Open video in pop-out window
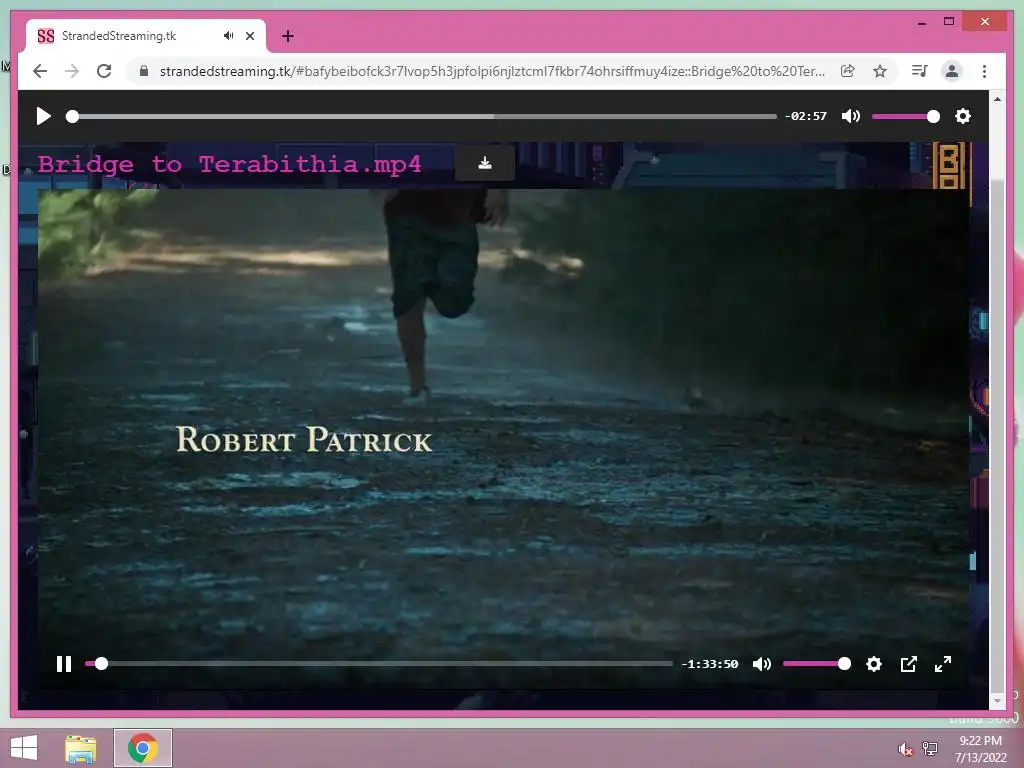The width and height of the screenshot is (1024, 768). tap(908, 664)
